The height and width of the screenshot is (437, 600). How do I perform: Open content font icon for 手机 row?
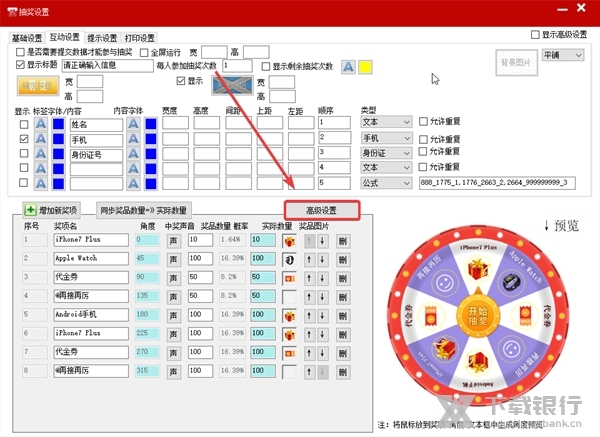tap(133, 139)
